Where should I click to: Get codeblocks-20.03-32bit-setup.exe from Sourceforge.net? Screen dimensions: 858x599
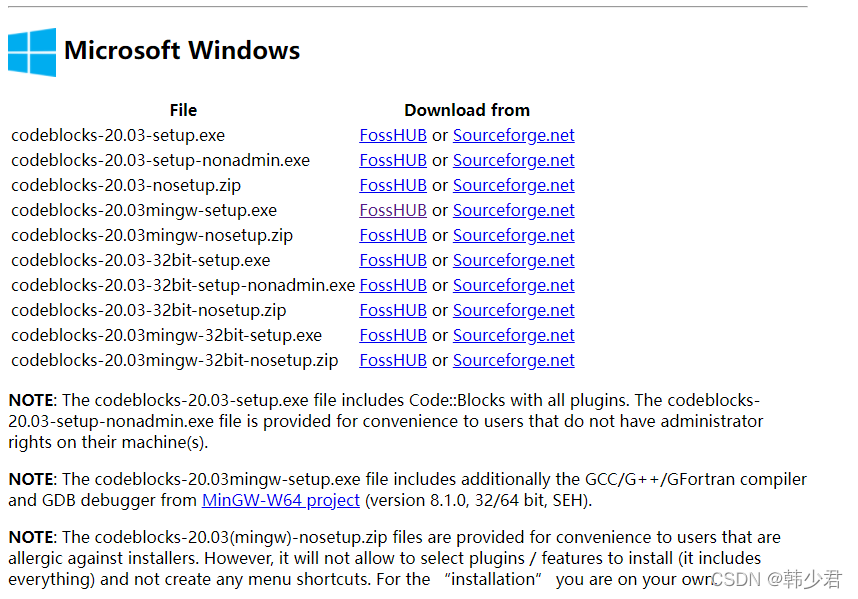pos(513,260)
